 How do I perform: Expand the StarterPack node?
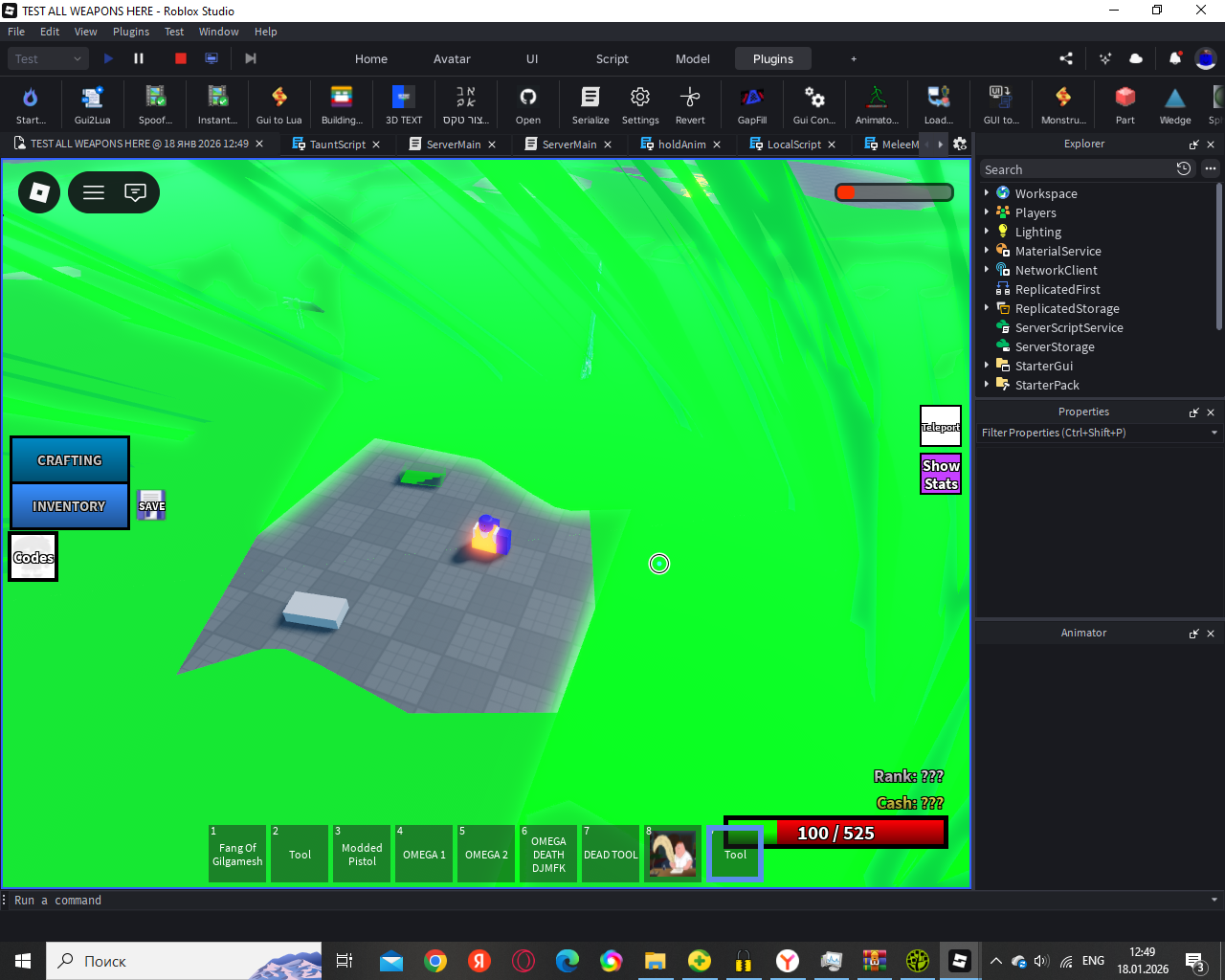tap(987, 384)
